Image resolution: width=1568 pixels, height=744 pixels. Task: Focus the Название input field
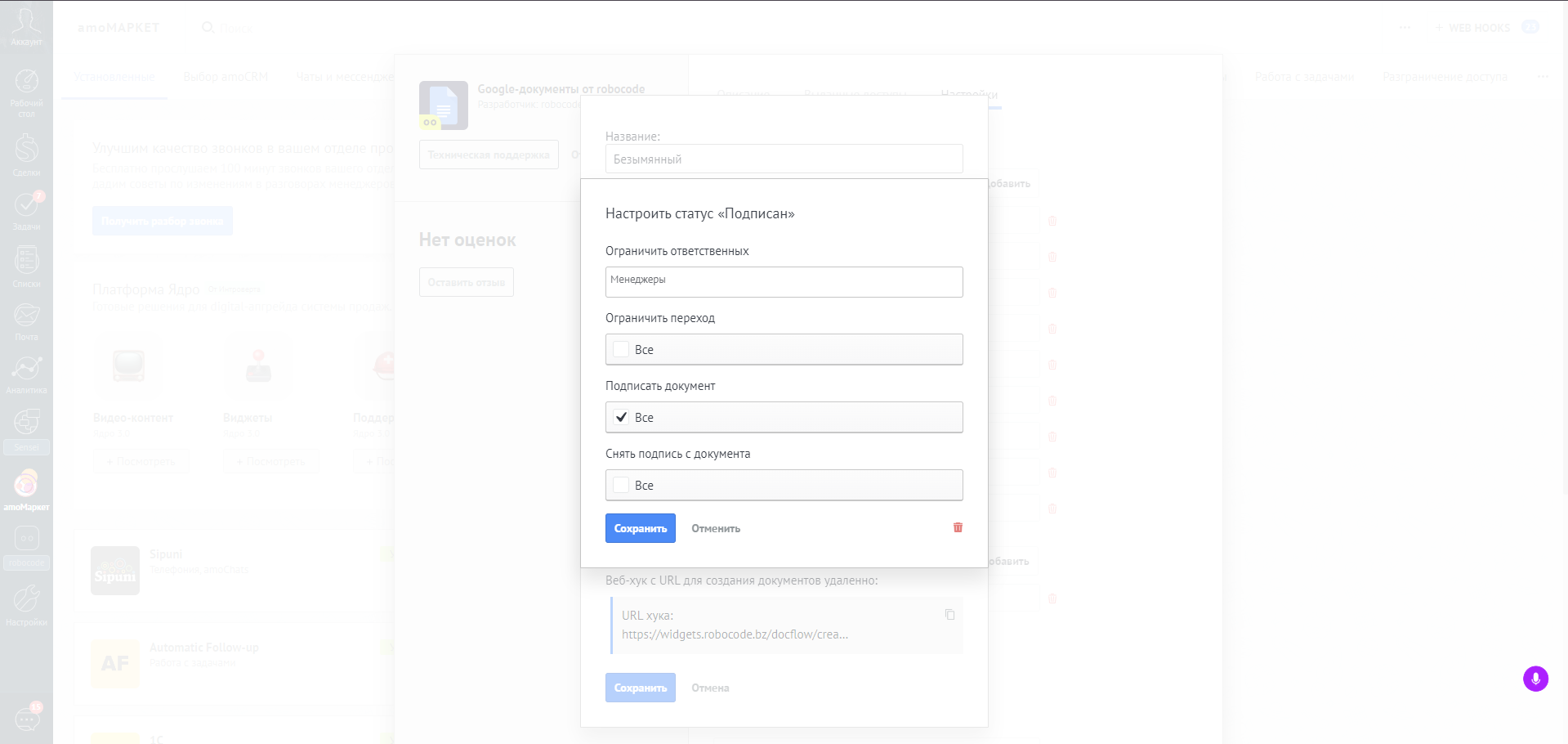click(784, 159)
